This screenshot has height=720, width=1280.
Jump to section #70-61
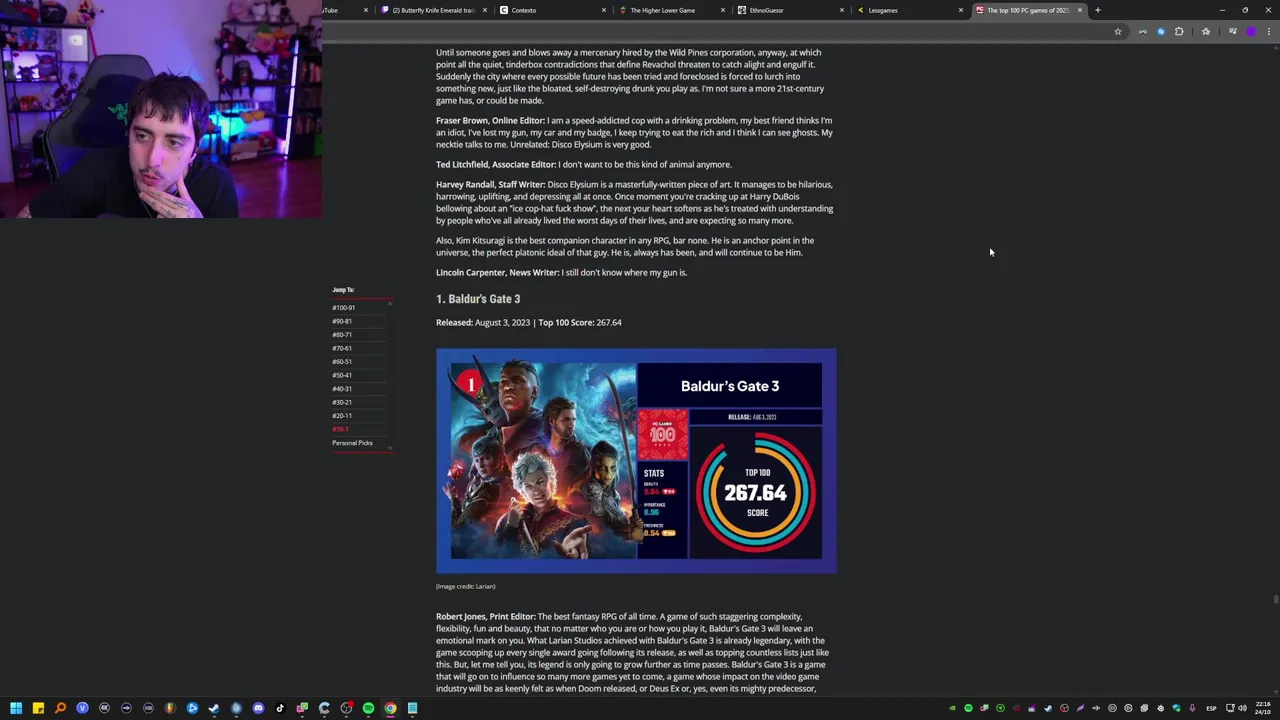342,348
